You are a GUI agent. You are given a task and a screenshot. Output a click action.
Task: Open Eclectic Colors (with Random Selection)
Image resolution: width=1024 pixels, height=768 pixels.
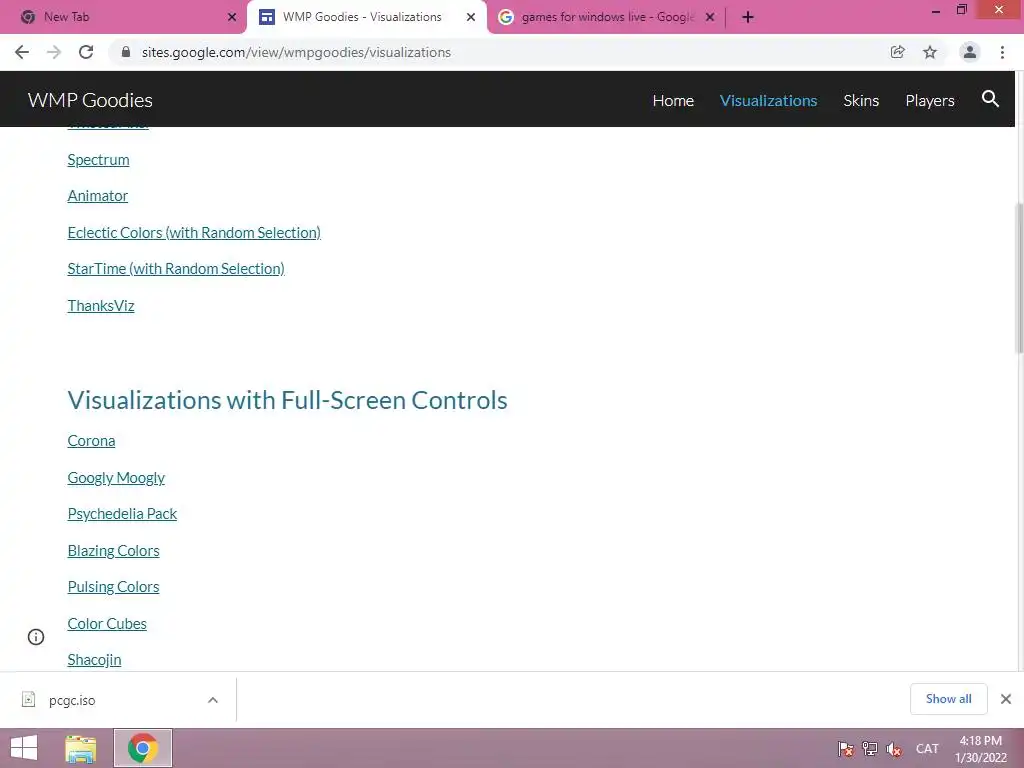click(194, 232)
